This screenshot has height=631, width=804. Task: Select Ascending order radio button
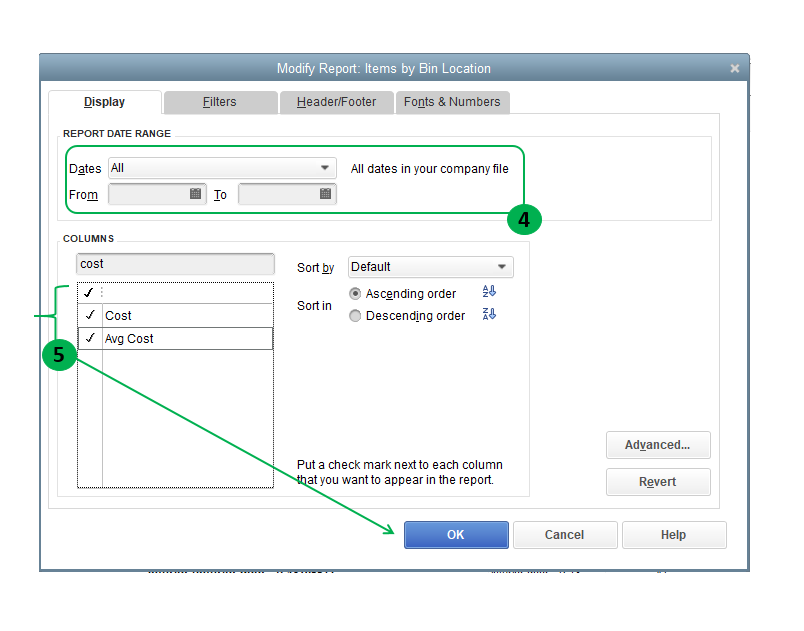pos(355,294)
